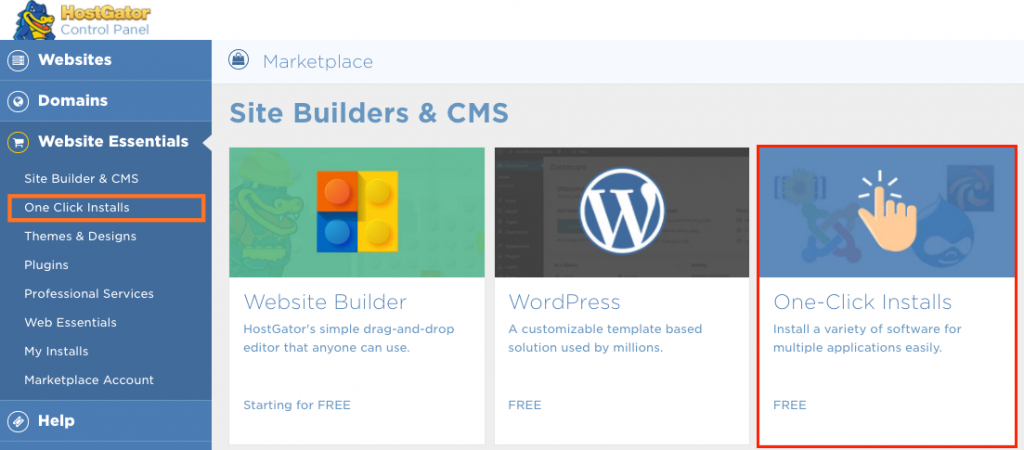Click the One-Click Installs hand thumbnail
This screenshot has height=450, width=1024.
pos(887,212)
